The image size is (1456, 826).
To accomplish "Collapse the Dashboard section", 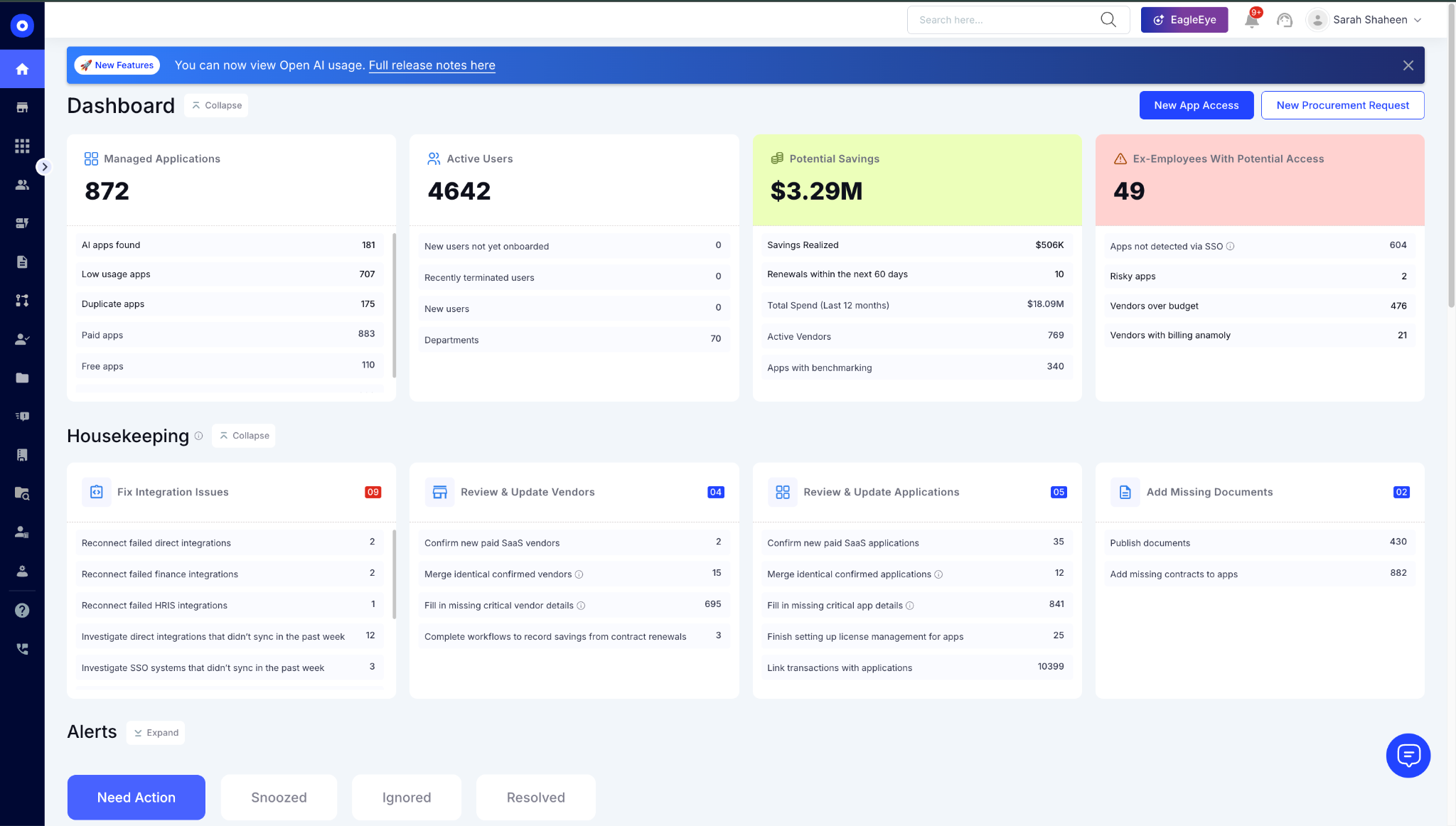I will (216, 105).
